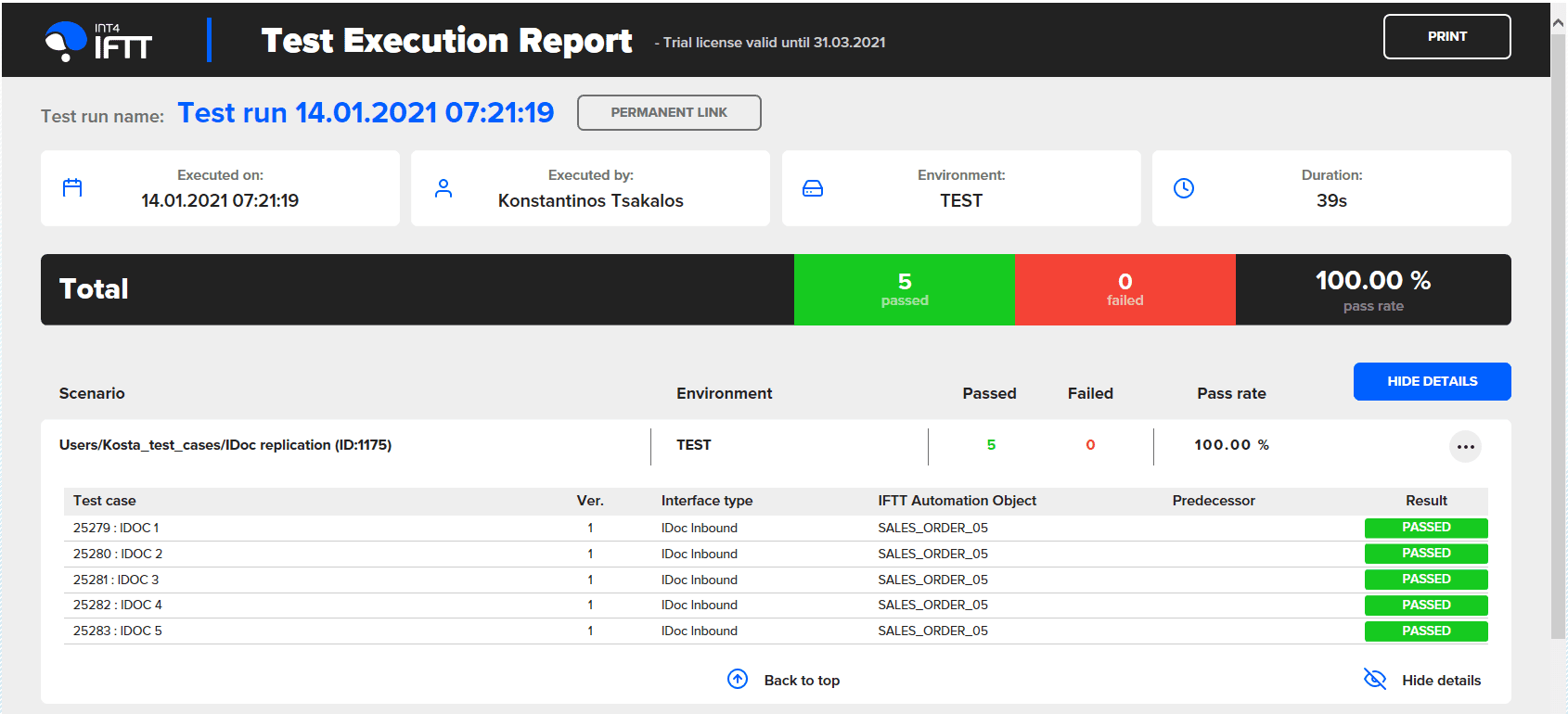Click the Scenario column heading
The height and width of the screenshot is (714, 1568).
[x=92, y=393]
